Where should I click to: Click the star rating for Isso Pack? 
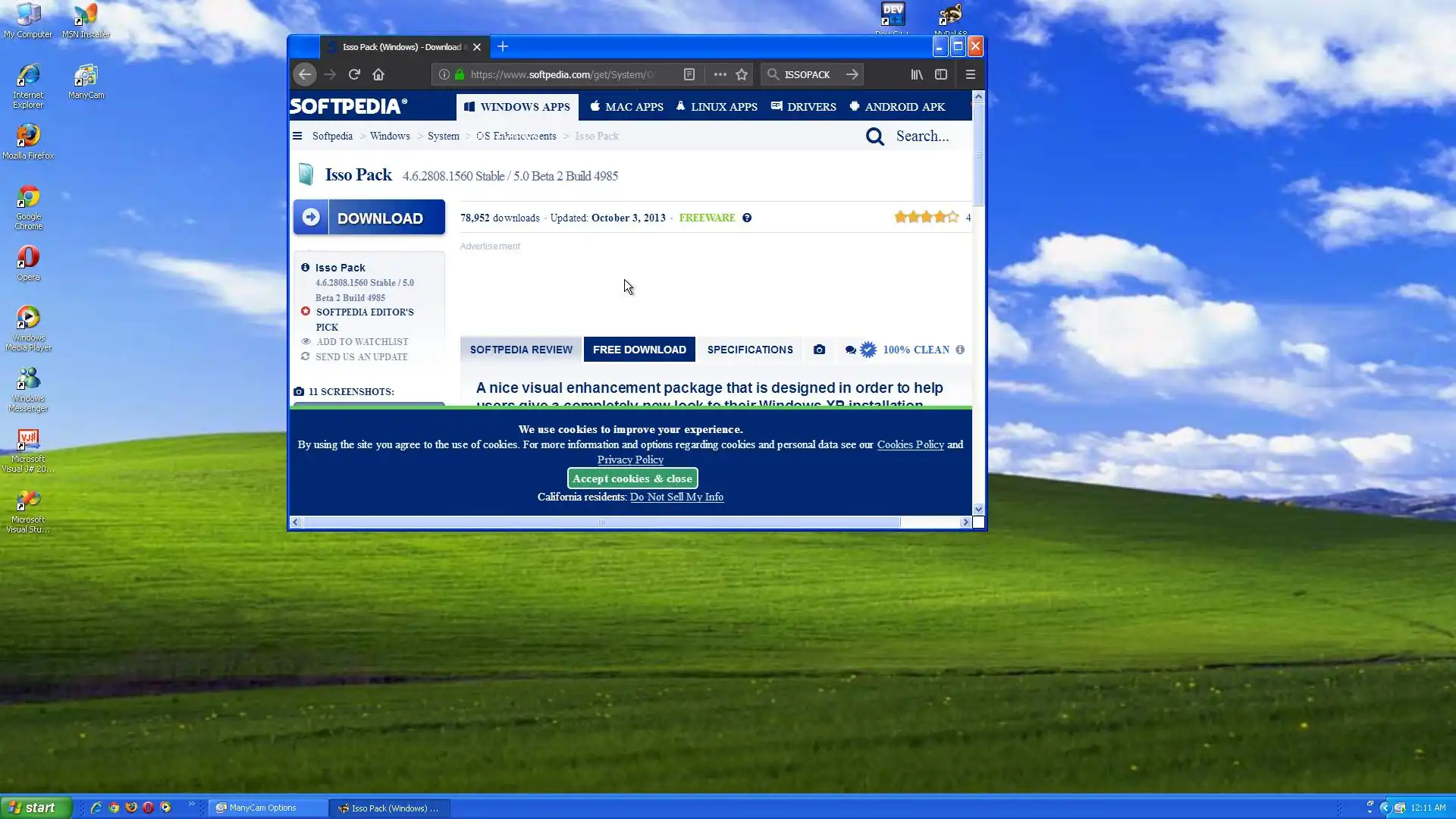coord(926,218)
